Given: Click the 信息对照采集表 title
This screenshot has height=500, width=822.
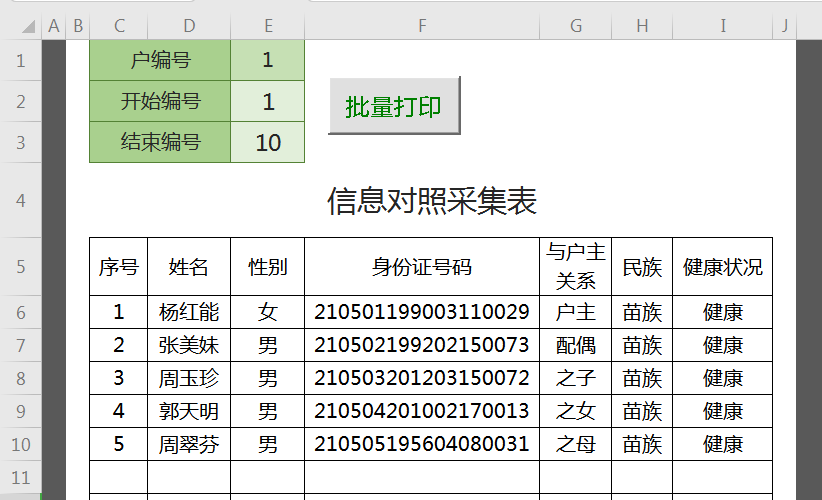Looking at the screenshot, I should pos(431,201).
